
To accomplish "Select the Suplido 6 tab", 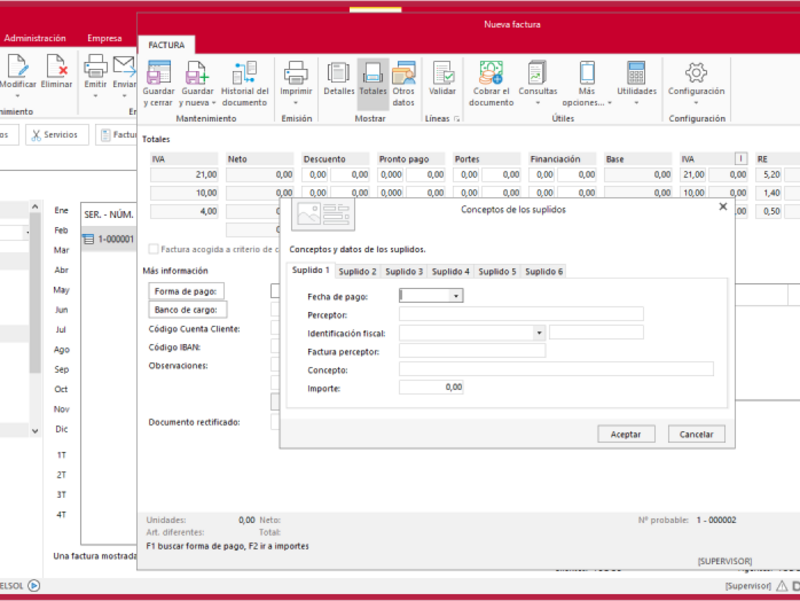I will tap(544, 271).
